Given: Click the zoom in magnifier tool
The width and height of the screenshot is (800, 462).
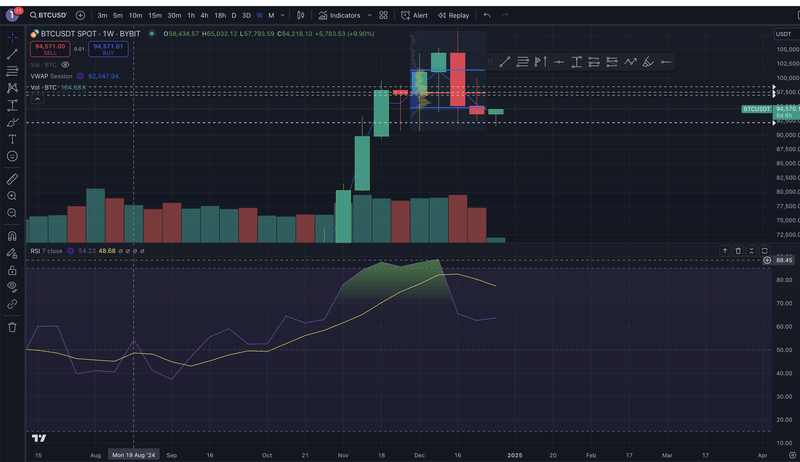Looking at the screenshot, I should pos(12,196).
